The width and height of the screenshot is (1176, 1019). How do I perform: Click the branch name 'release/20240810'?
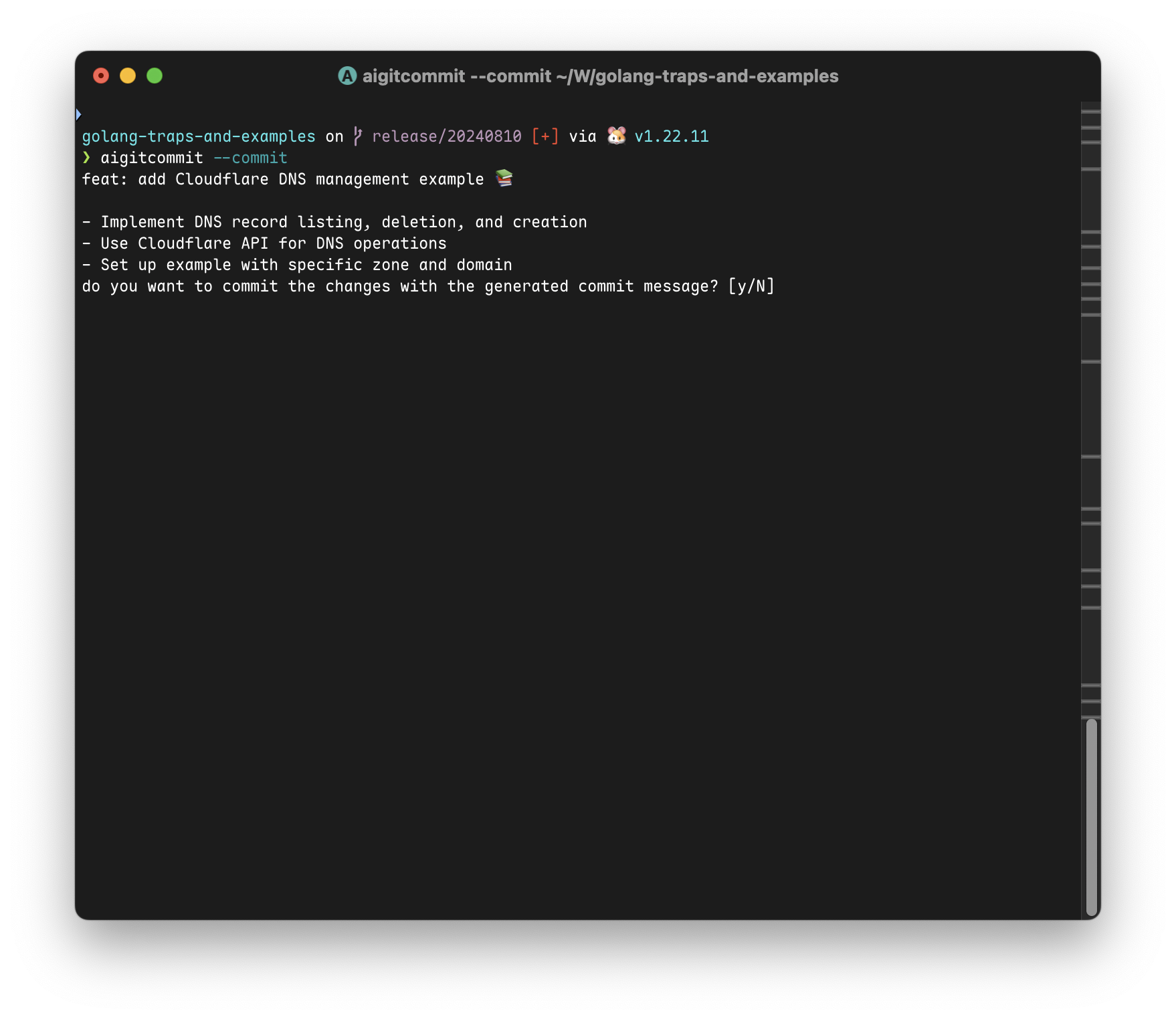pos(447,137)
